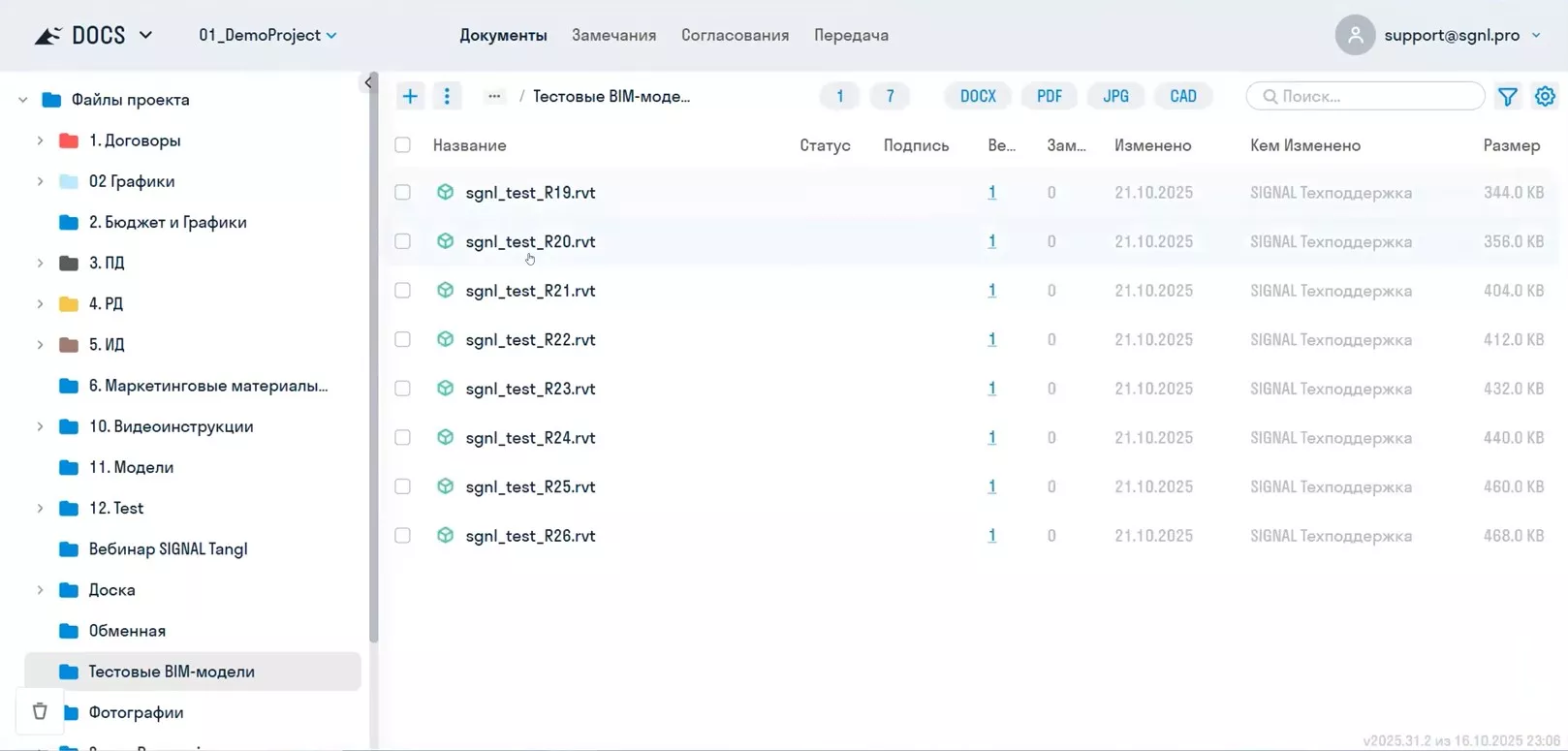Select all files with header checkbox
The width and height of the screenshot is (1568, 751).
pyautogui.click(x=402, y=145)
